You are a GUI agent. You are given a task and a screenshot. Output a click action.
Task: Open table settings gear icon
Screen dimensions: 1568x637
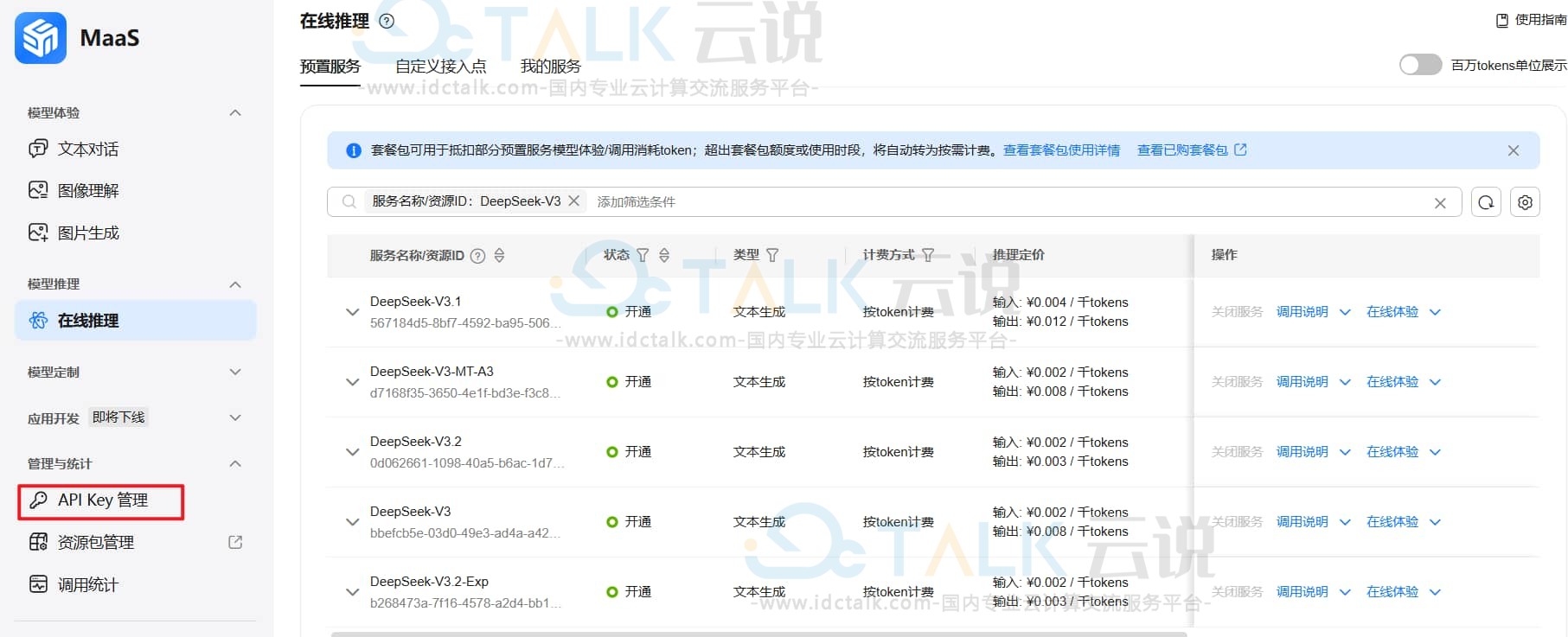[x=1525, y=202]
